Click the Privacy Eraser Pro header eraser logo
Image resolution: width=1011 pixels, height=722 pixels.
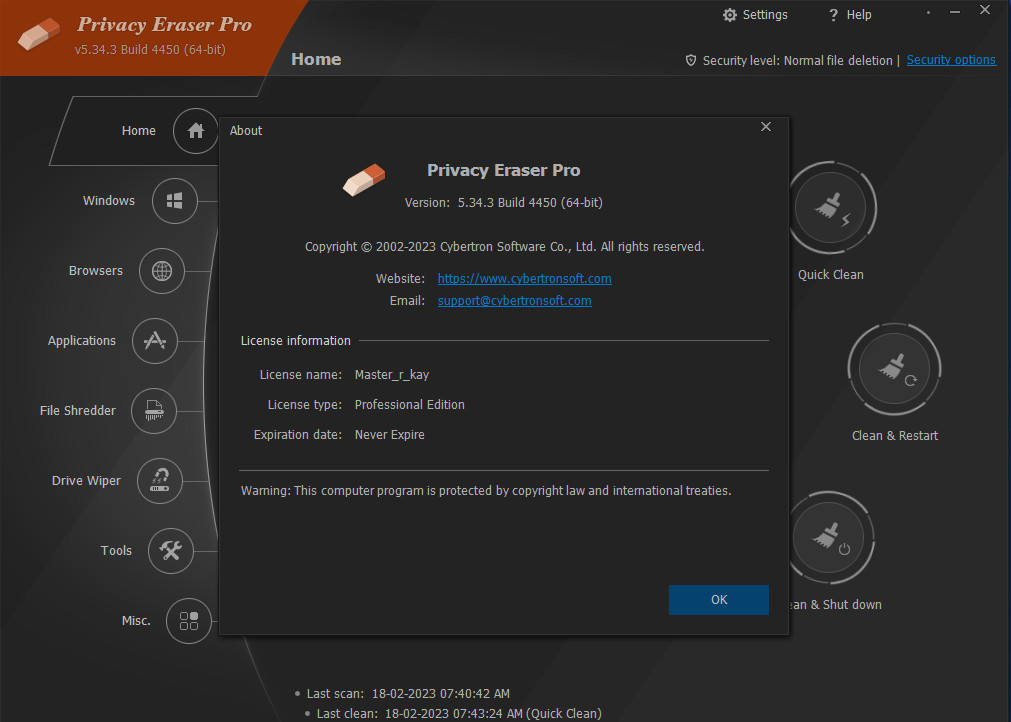[x=39, y=34]
